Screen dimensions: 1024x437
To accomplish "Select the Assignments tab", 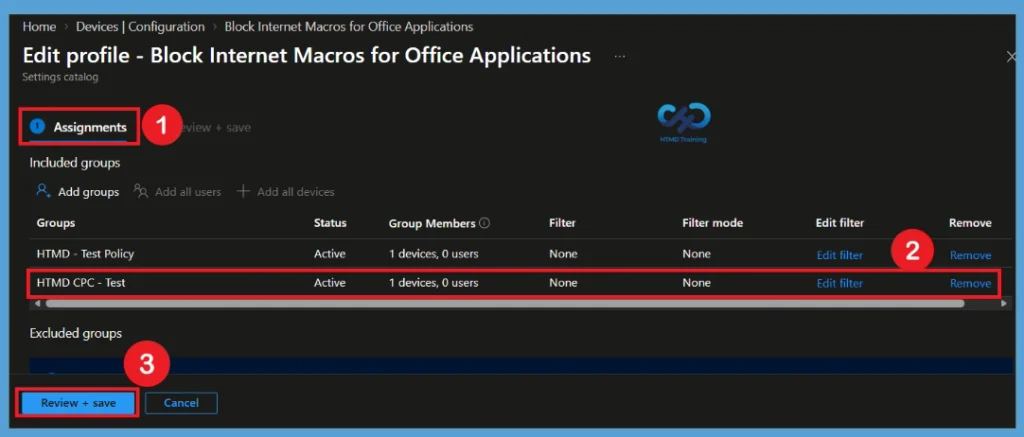I will click(79, 127).
